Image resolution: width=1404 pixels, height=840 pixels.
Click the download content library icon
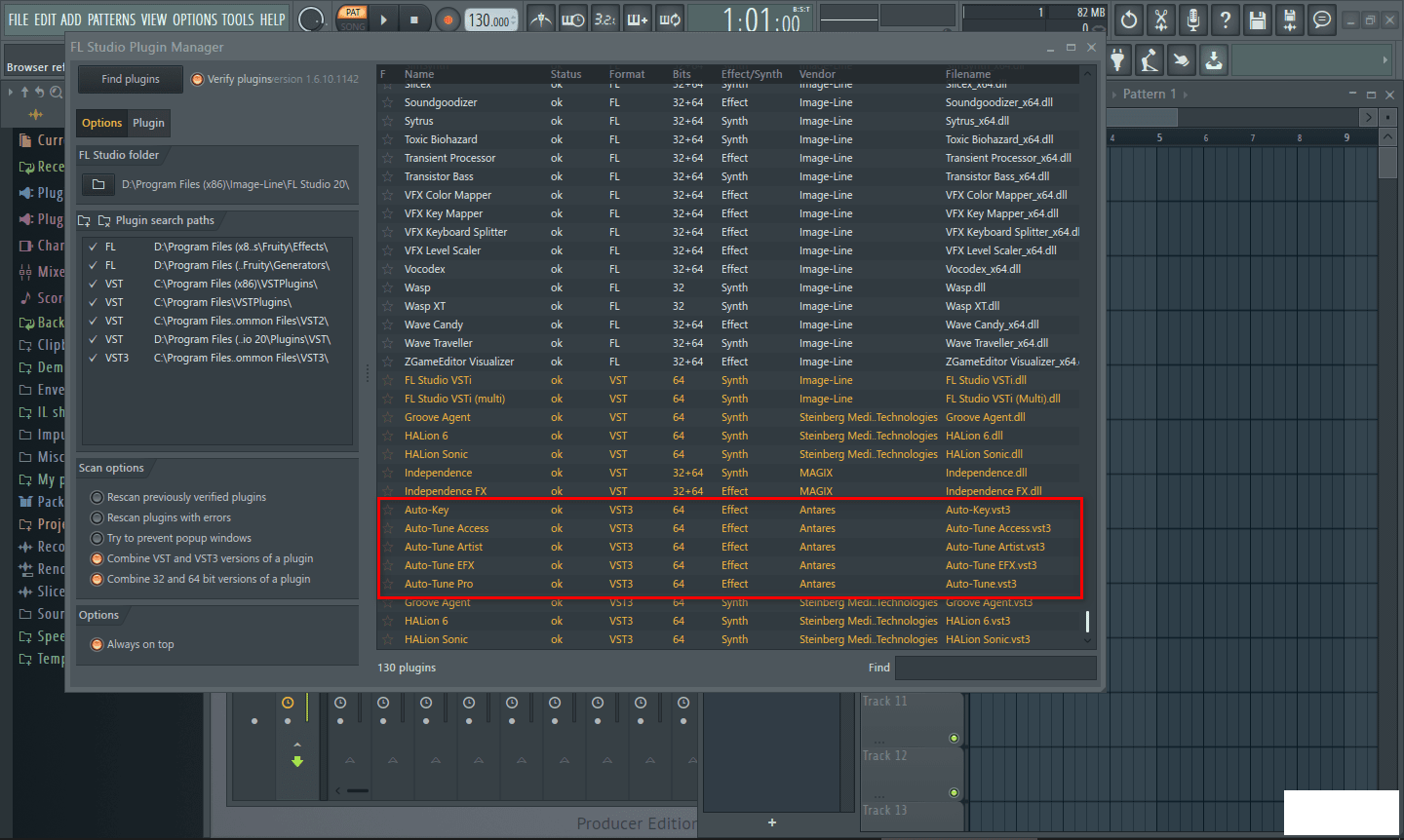tap(1214, 60)
